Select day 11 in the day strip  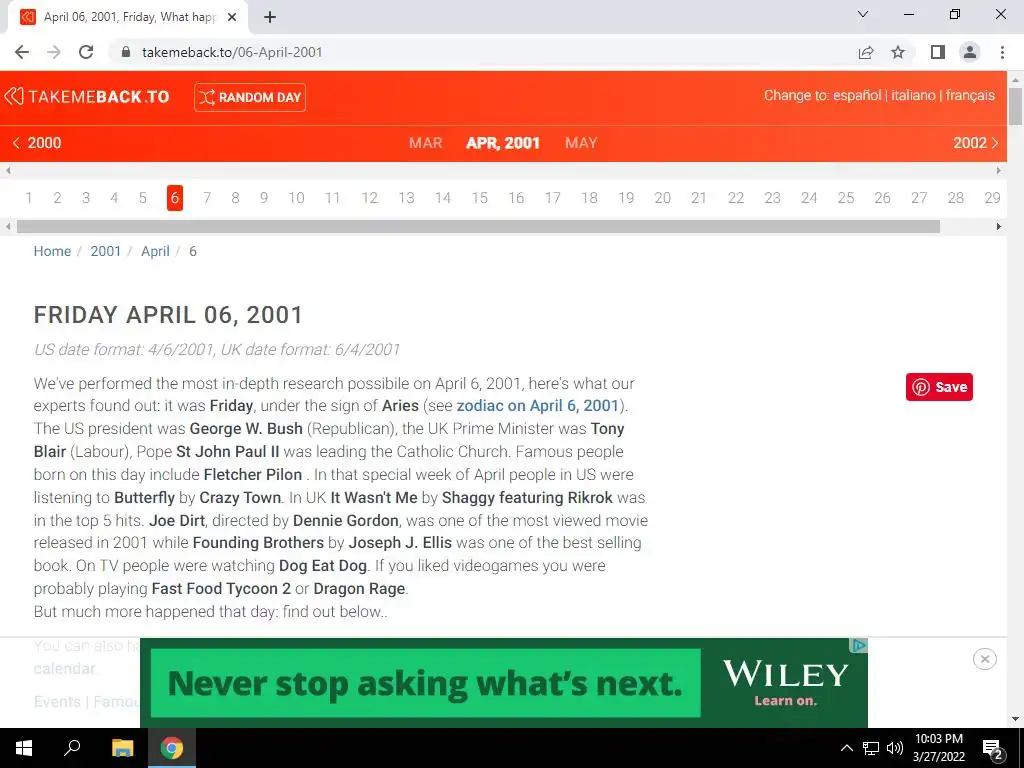(x=332, y=198)
